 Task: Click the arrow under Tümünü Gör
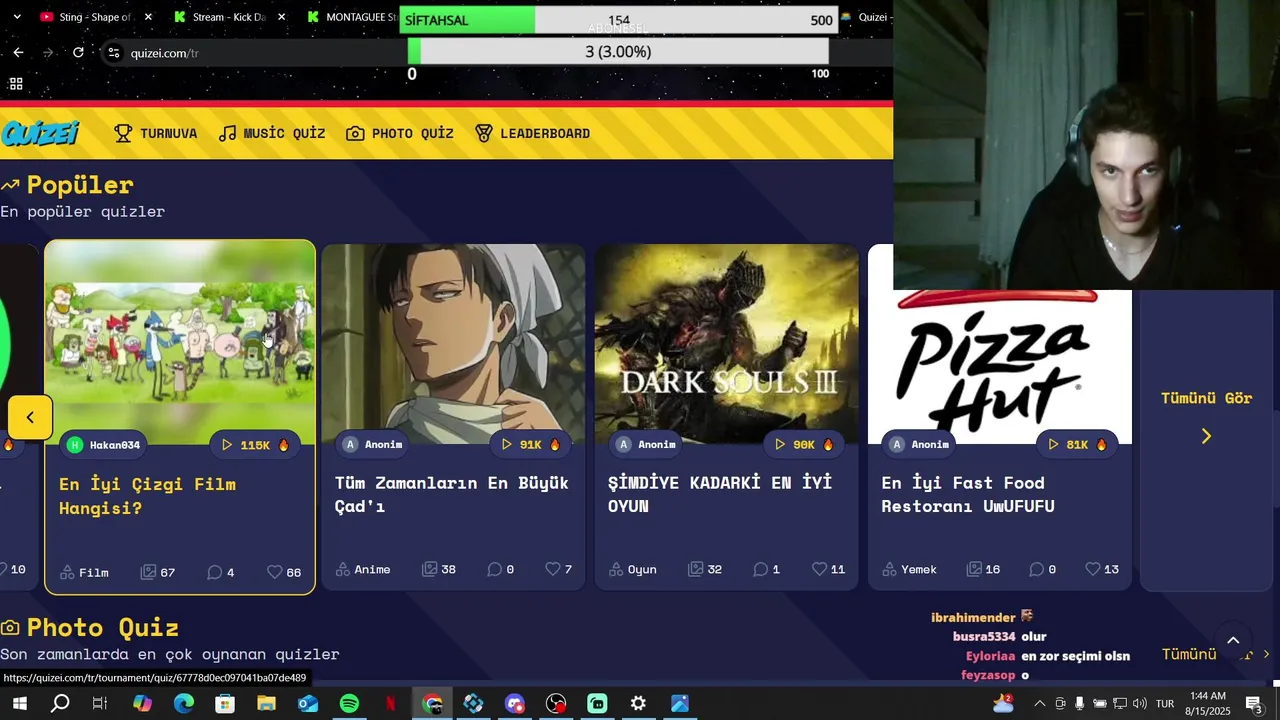(x=1206, y=436)
